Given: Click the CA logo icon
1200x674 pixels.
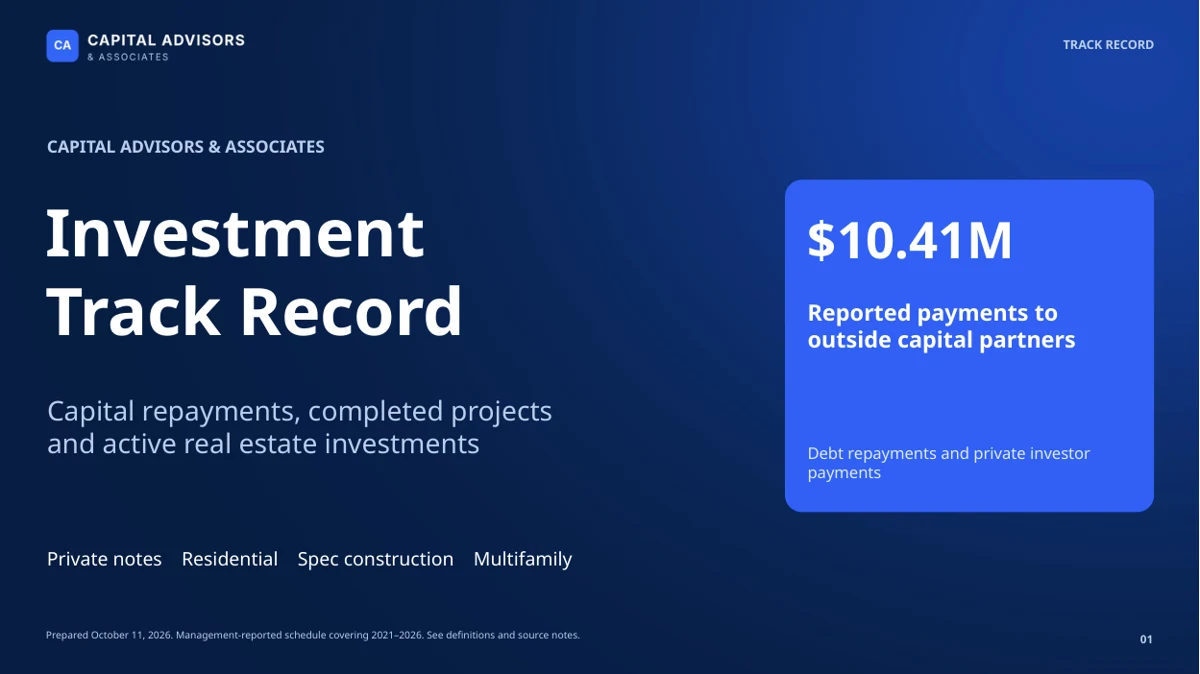Looking at the screenshot, I should 62,46.
